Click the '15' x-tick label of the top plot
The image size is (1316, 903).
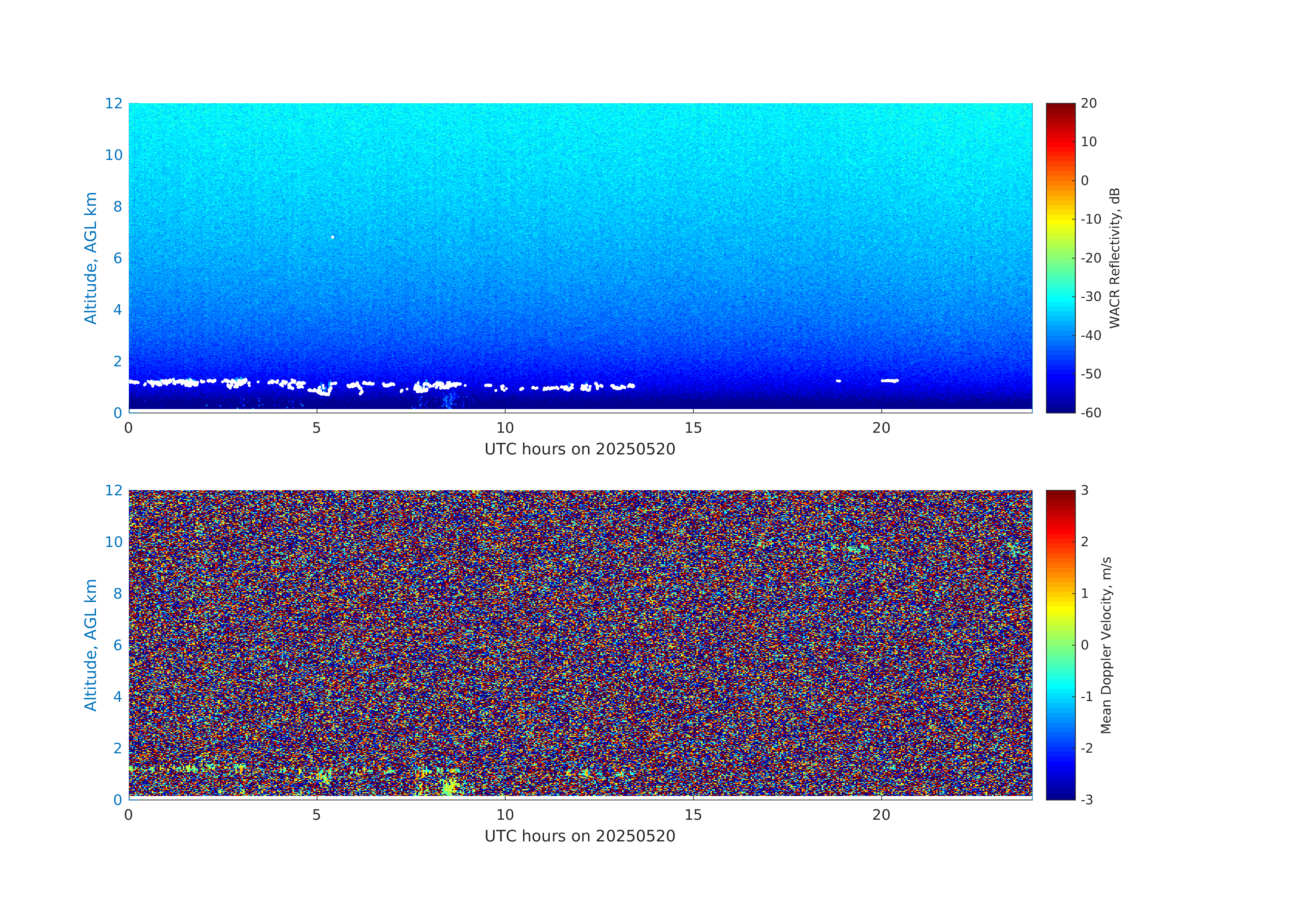point(693,428)
